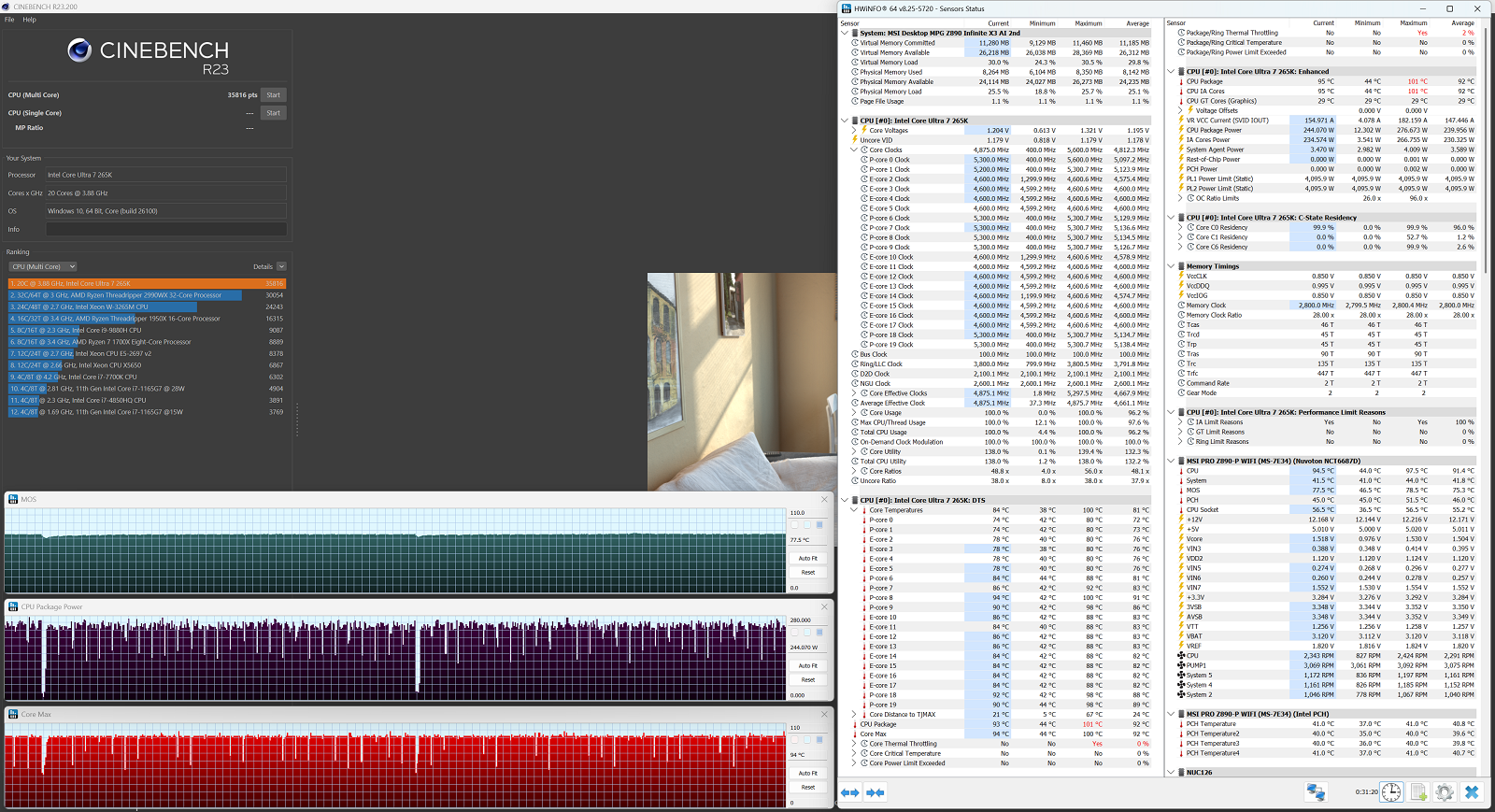1495x812 pixels.
Task: Click the CPU Package Power graph window icon
Action: pos(13,606)
